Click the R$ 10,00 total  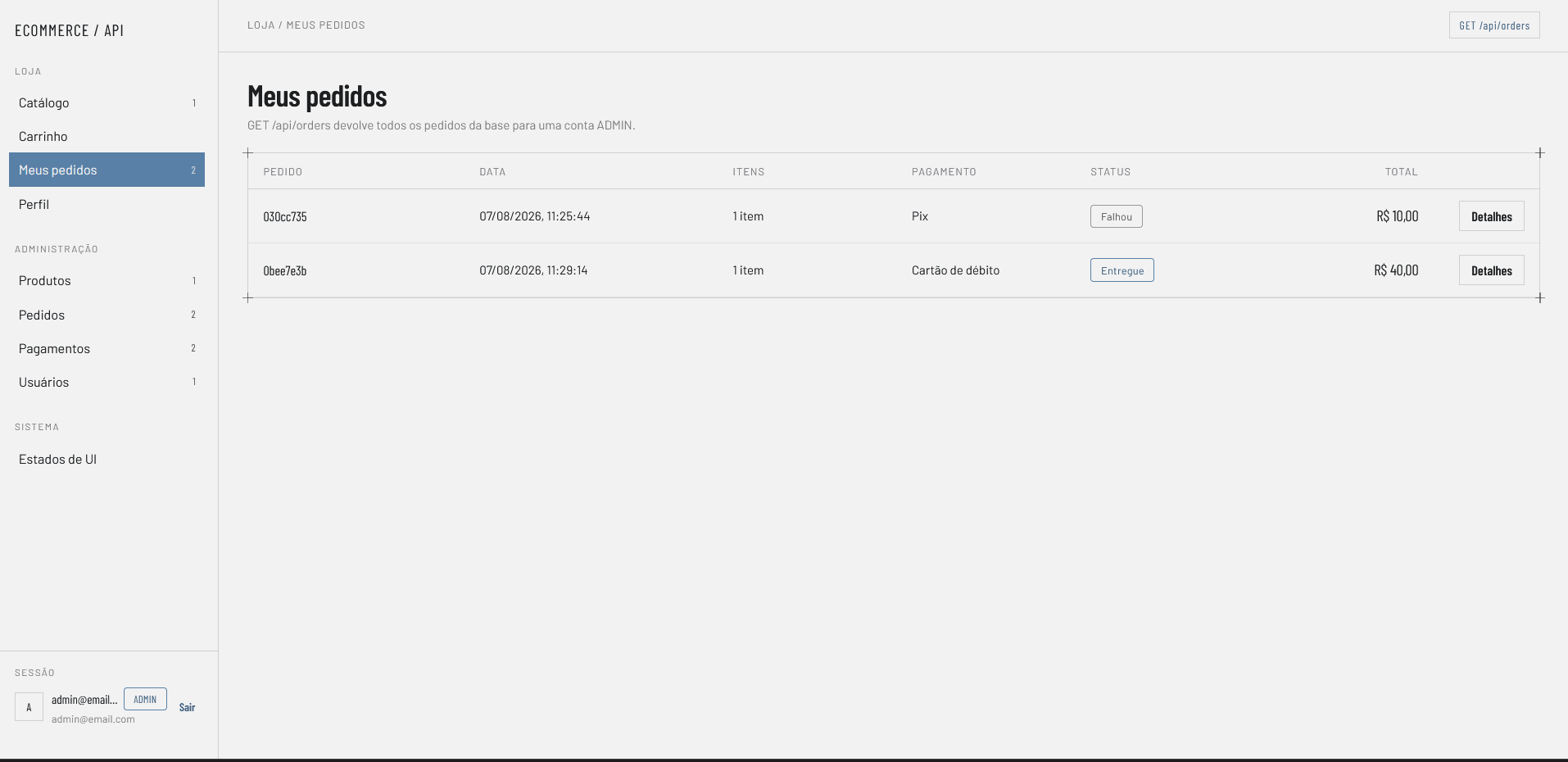[x=1397, y=216]
